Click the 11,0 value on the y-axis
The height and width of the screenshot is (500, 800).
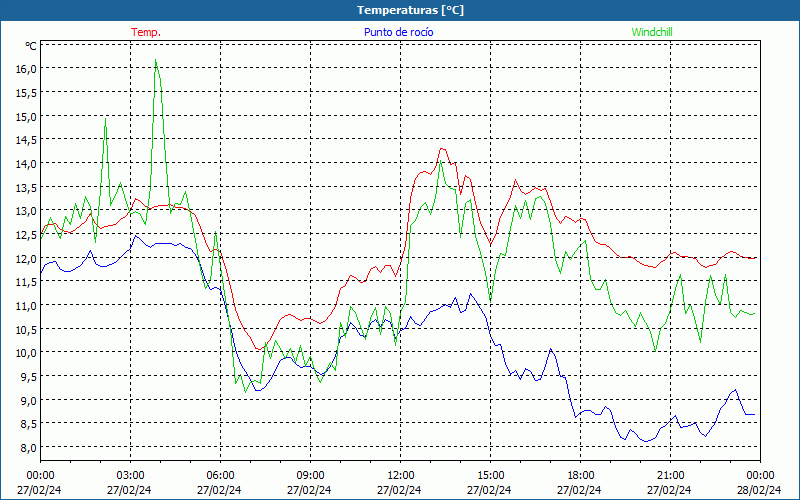pyautogui.click(x=27, y=306)
